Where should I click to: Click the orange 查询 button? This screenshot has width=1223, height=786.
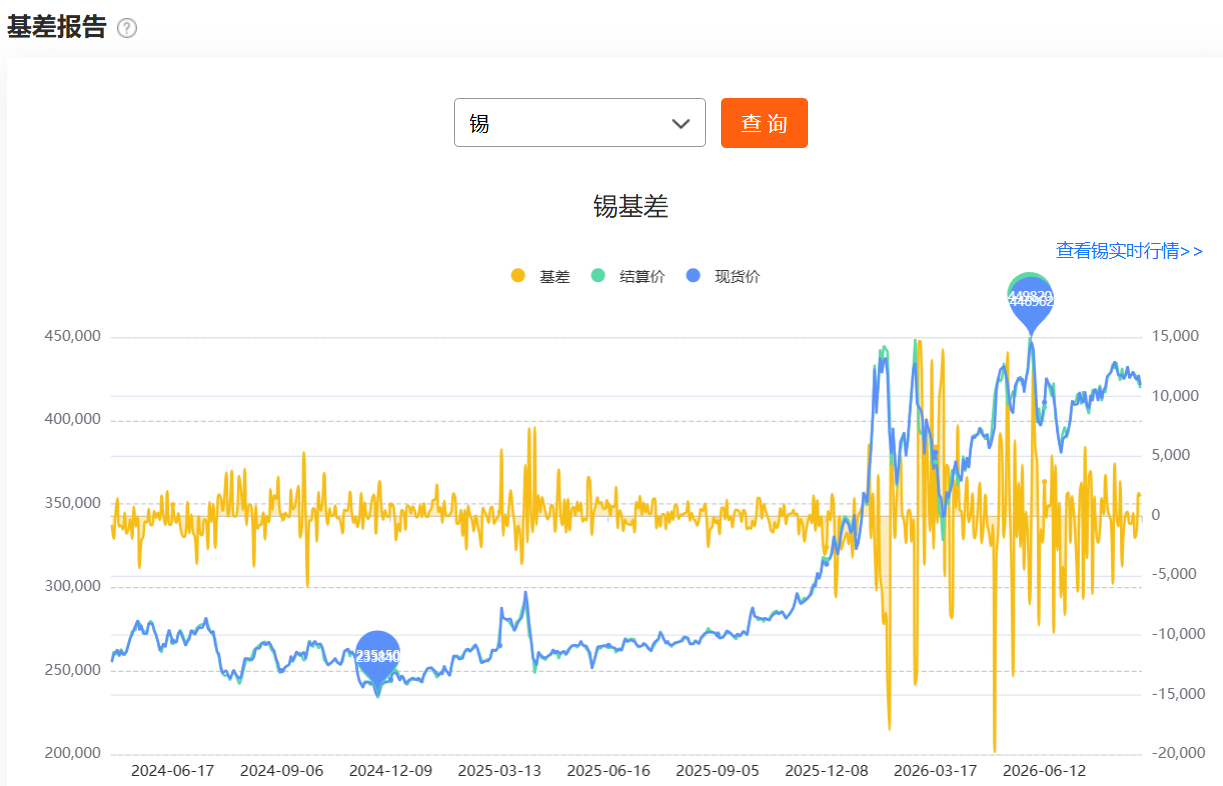(x=764, y=123)
